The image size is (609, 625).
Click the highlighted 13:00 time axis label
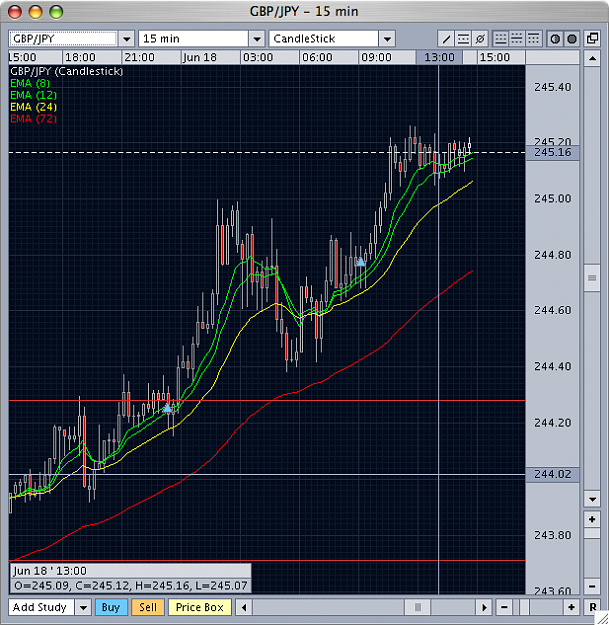439,57
